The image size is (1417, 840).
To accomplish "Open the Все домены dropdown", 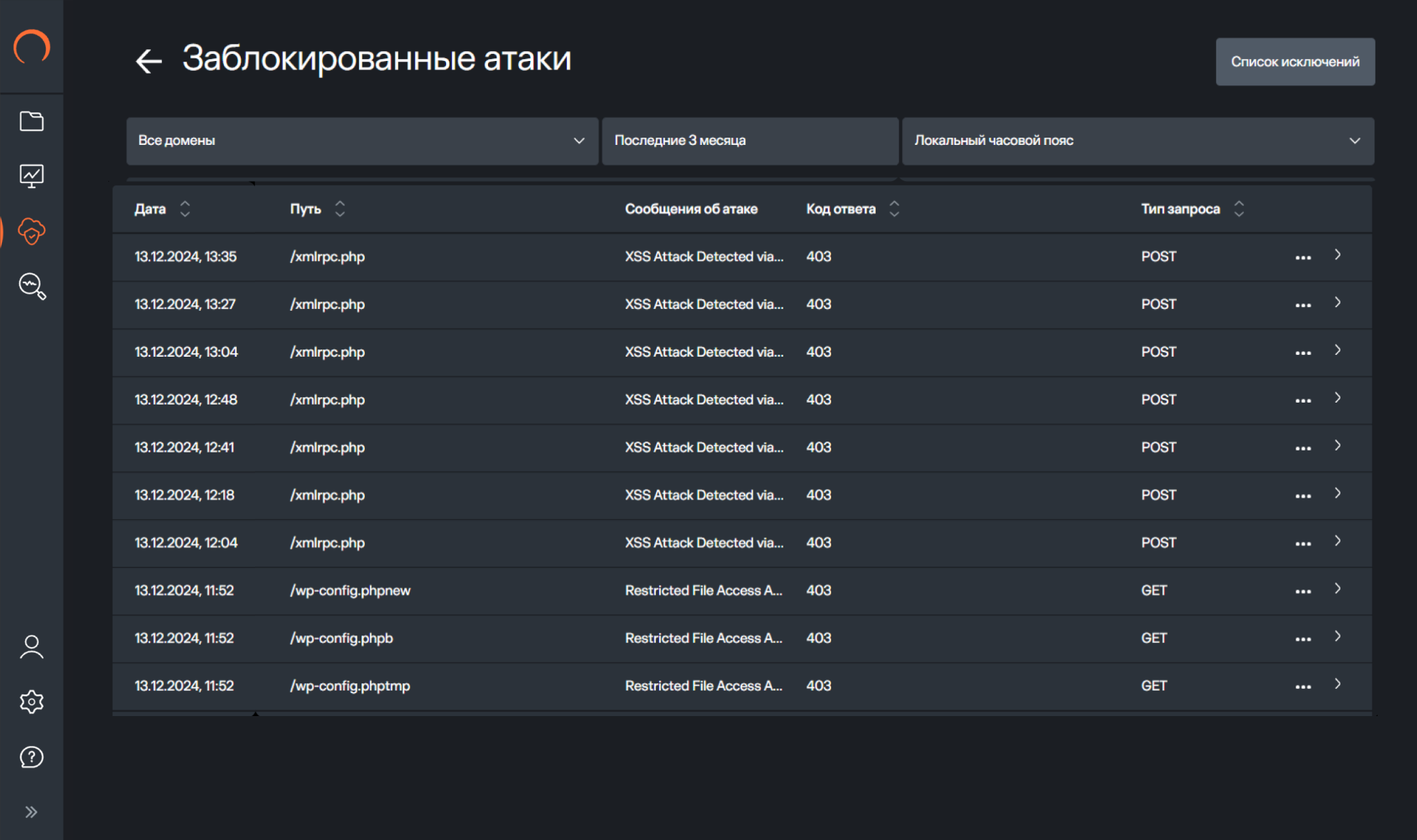I will coord(361,140).
